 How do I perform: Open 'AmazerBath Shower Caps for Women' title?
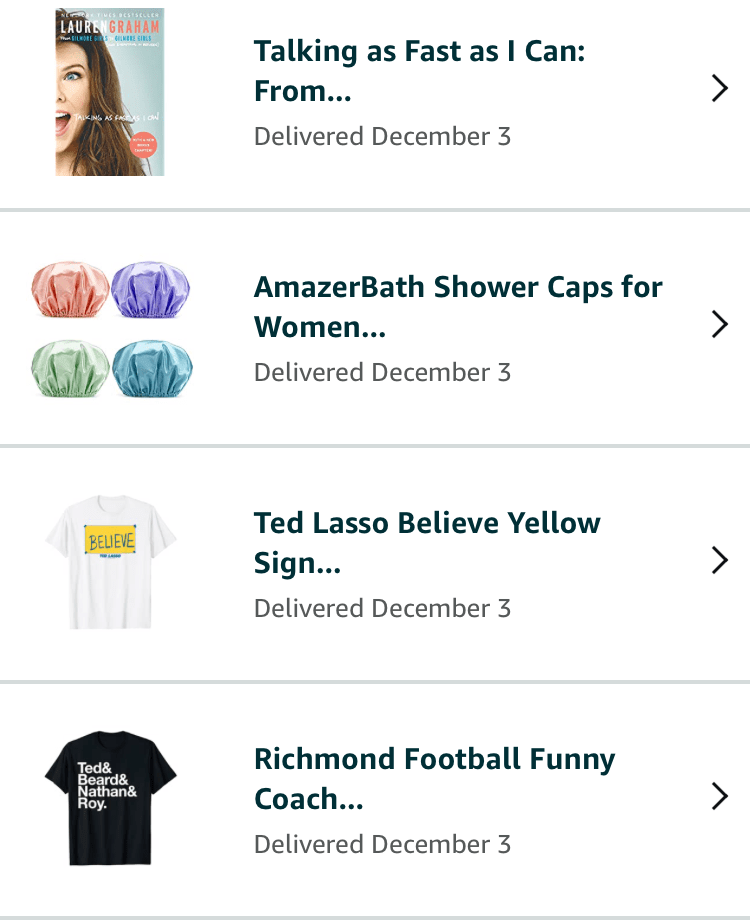pyautogui.click(x=457, y=306)
